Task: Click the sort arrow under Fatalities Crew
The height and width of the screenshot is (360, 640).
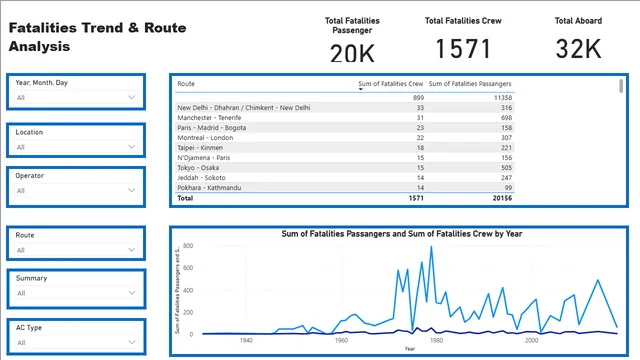Action: (361, 89)
